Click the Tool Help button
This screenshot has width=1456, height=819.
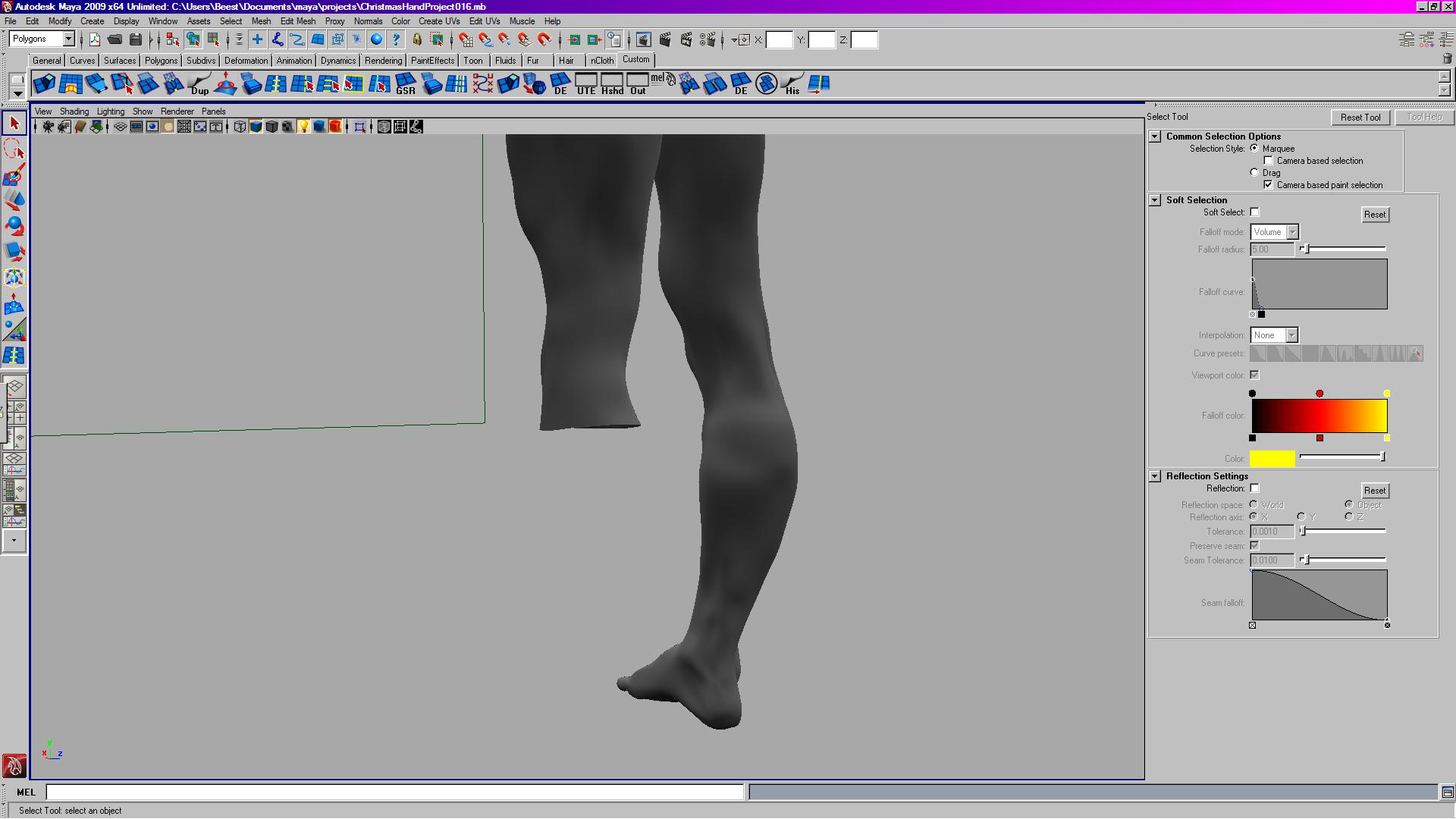point(1424,117)
